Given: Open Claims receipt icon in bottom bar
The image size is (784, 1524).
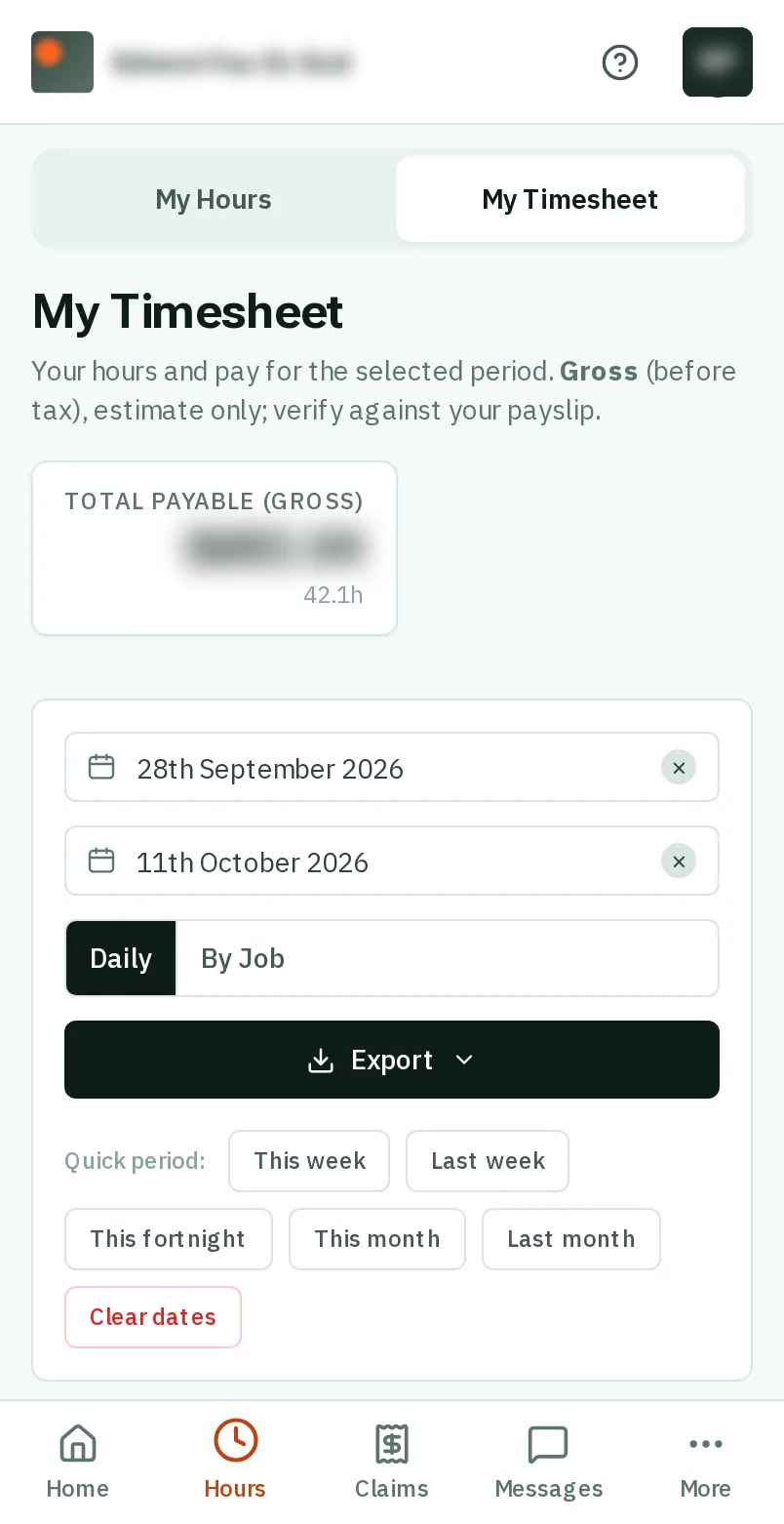Looking at the screenshot, I should [392, 1444].
